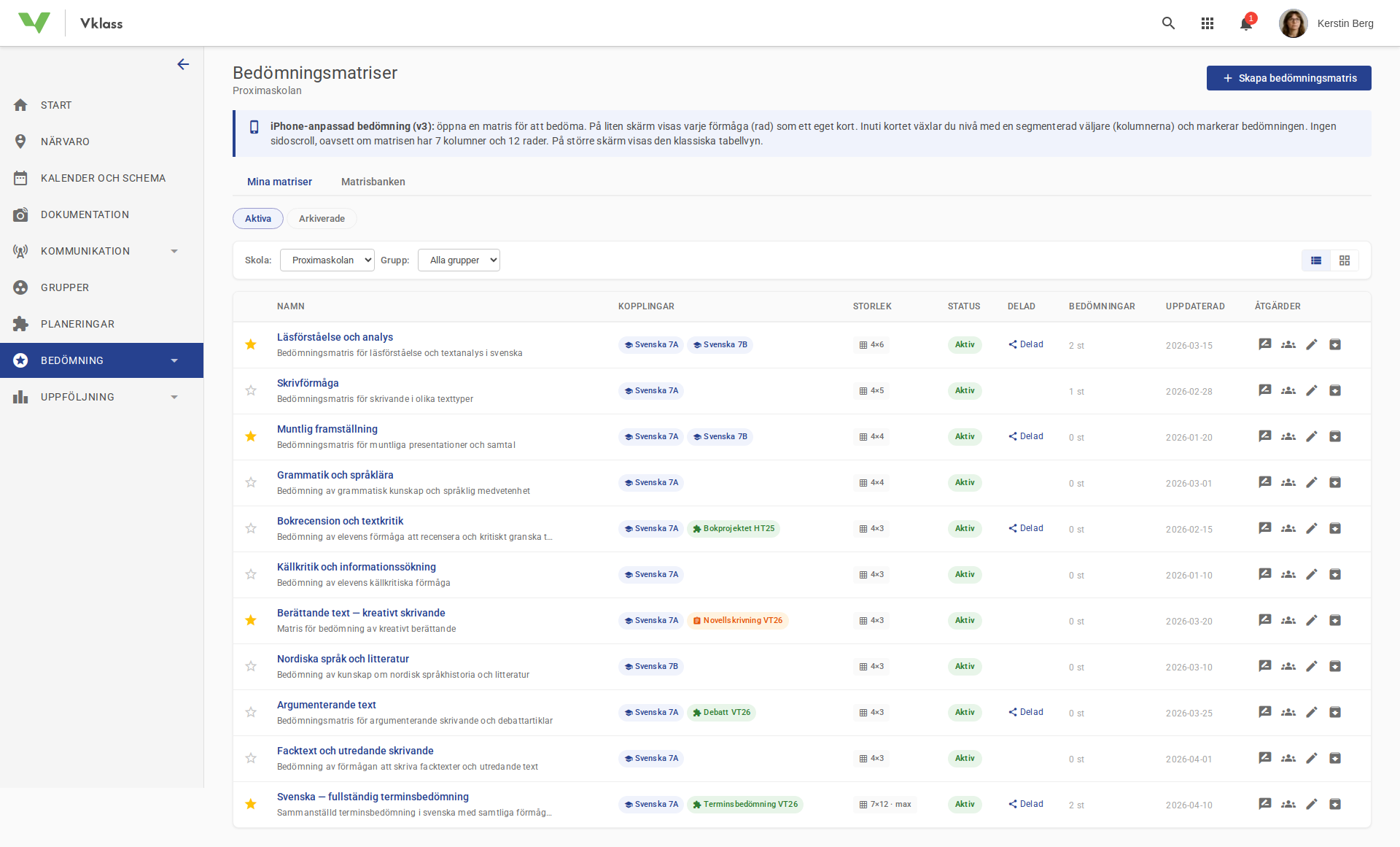Screen dimensions: 1400x847
Task: Edit Skrivförmåga matrix pencil icon
Action: tap(1312, 390)
